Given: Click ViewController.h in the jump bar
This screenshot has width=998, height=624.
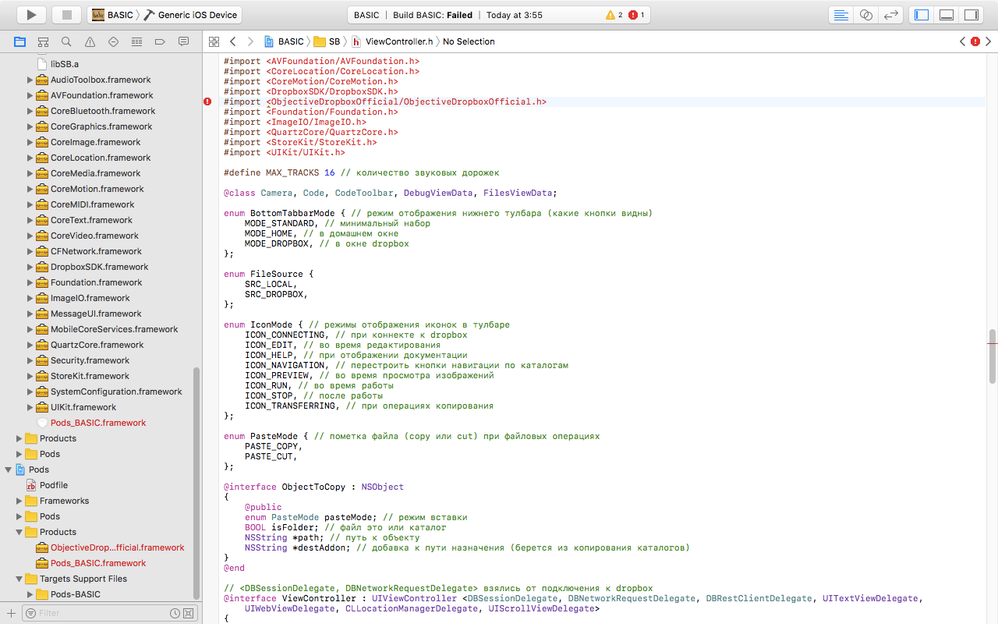Looking at the screenshot, I should point(399,42).
